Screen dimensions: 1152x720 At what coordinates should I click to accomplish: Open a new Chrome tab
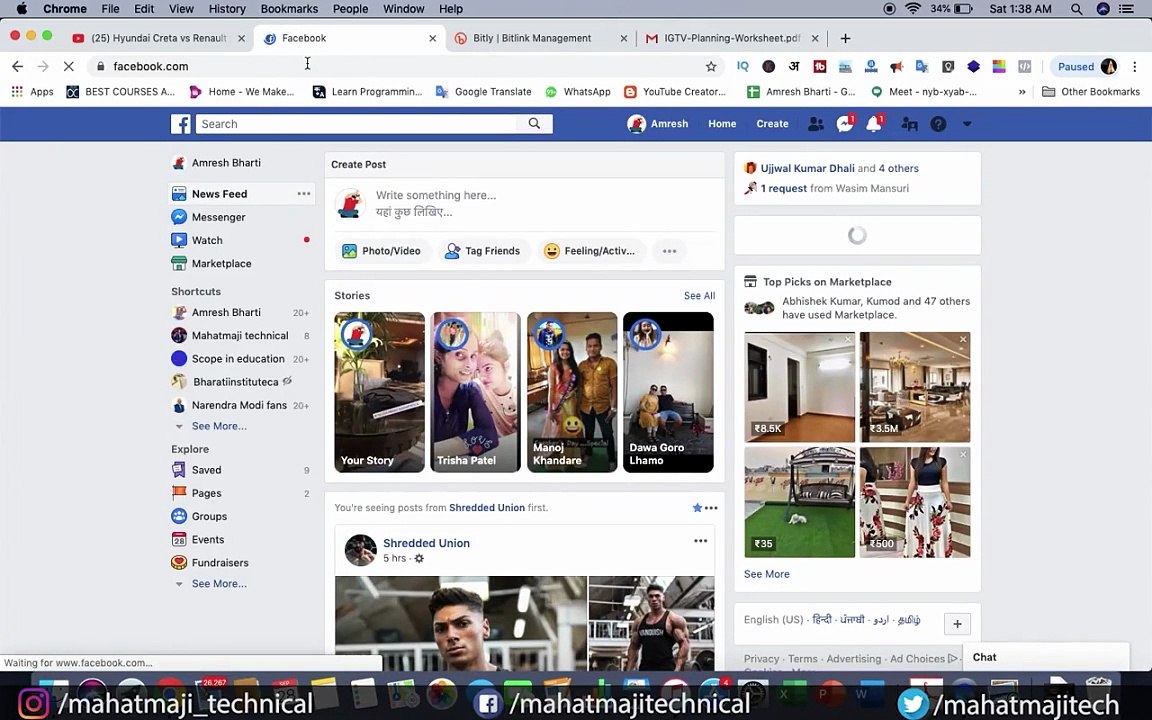[845, 38]
